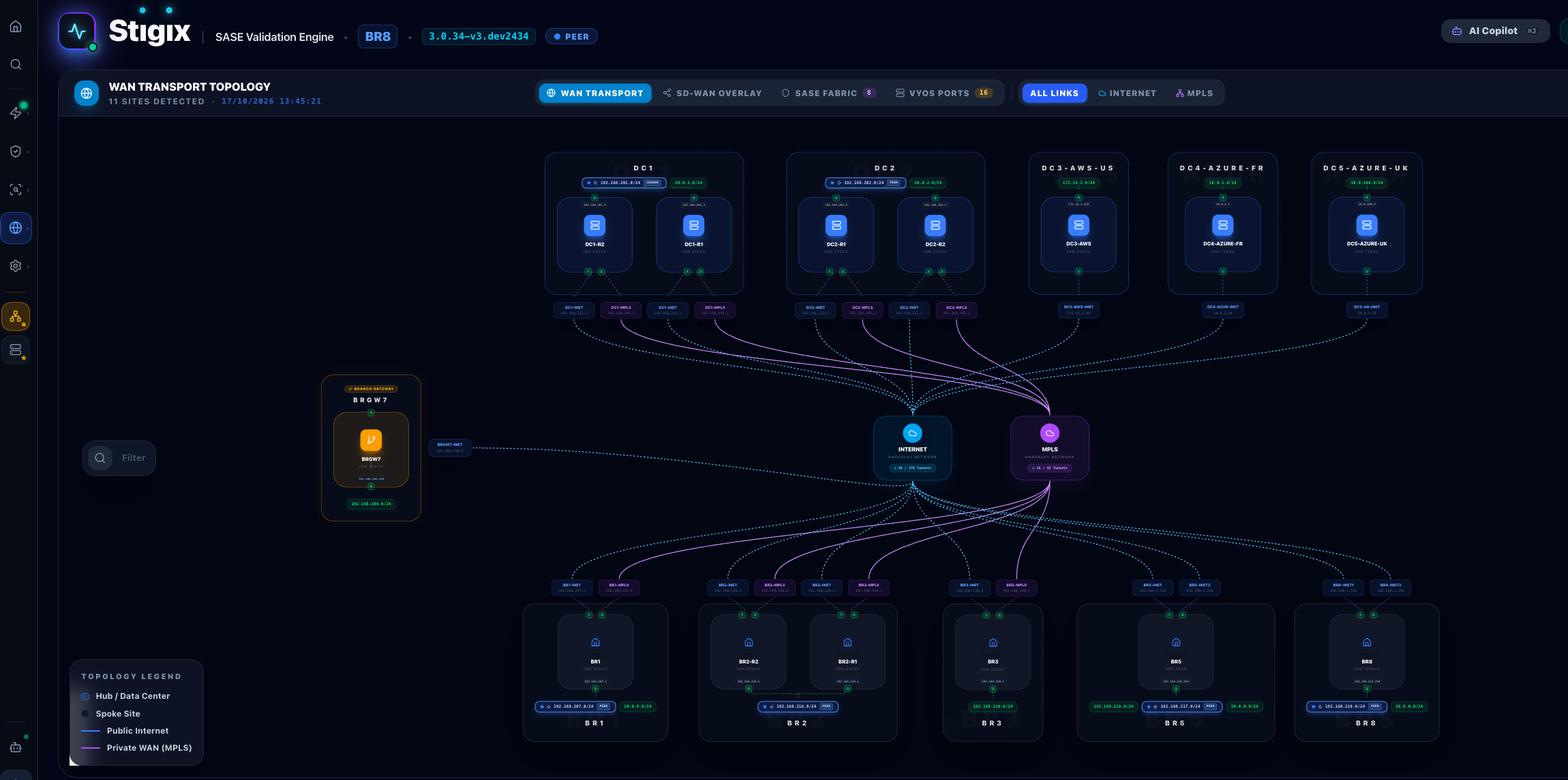Toggle INTERNET links filter
The image size is (1568, 780).
click(1127, 93)
